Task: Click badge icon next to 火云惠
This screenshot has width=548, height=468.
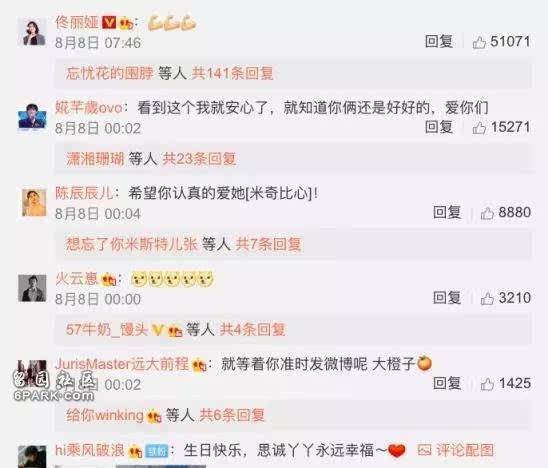Action: [x=108, y=279]
